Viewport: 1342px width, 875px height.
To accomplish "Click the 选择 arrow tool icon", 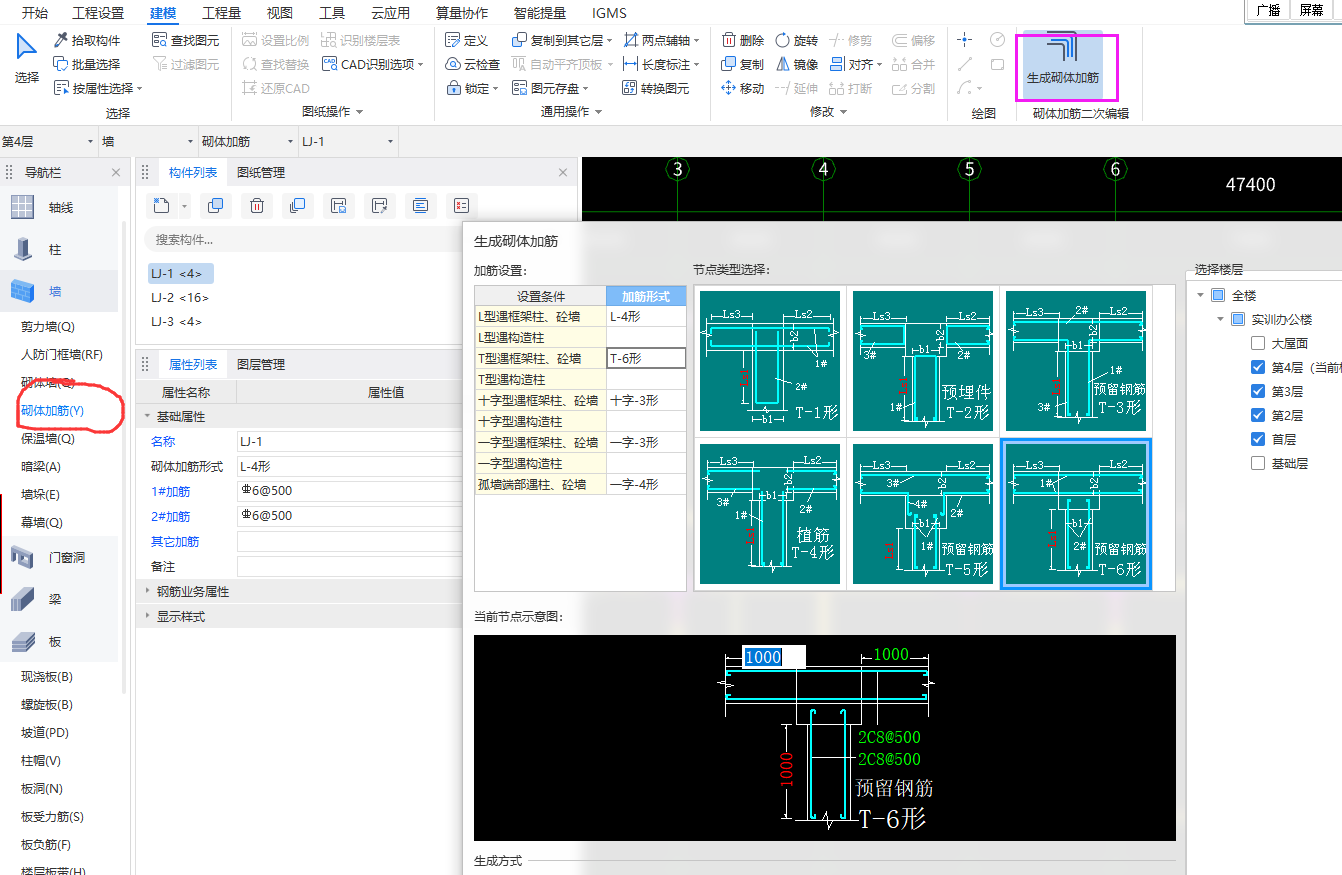I will [27, 48].
